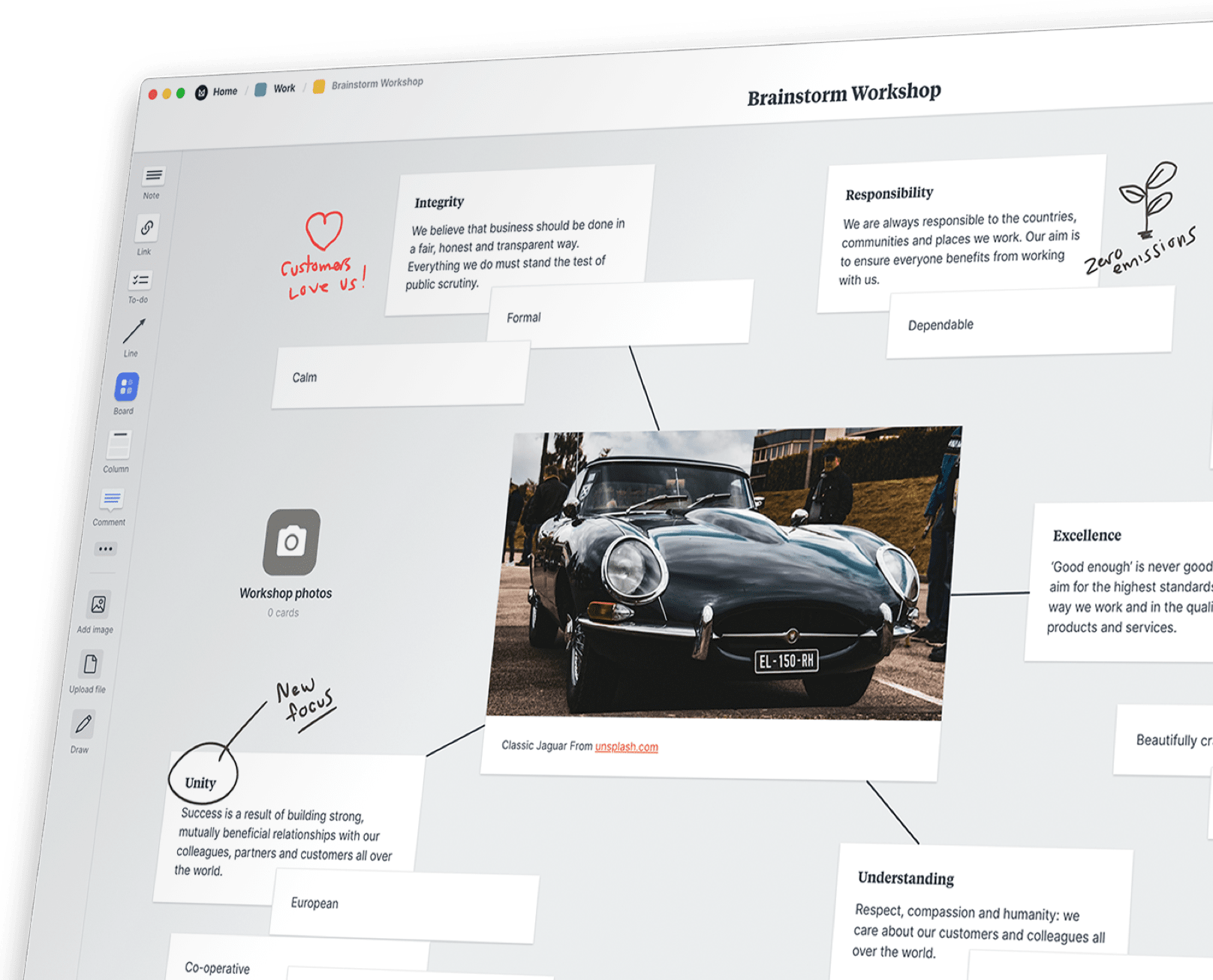Click the Work board icon in breadcrumb
Image resolution: width=1213 pixels, height=980 pixels.
(260, 89)
